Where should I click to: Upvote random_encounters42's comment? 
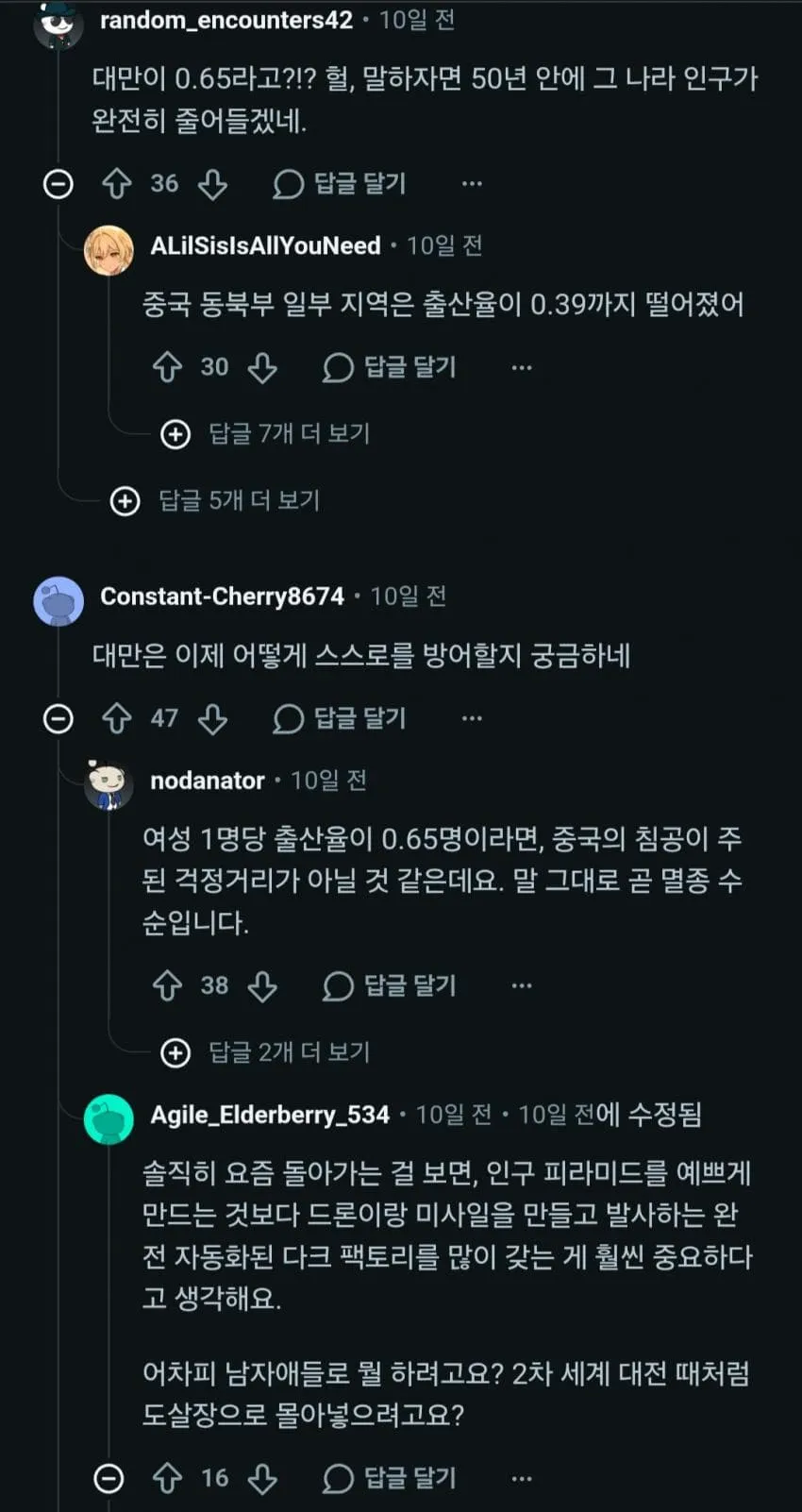(x=117, y=184)
